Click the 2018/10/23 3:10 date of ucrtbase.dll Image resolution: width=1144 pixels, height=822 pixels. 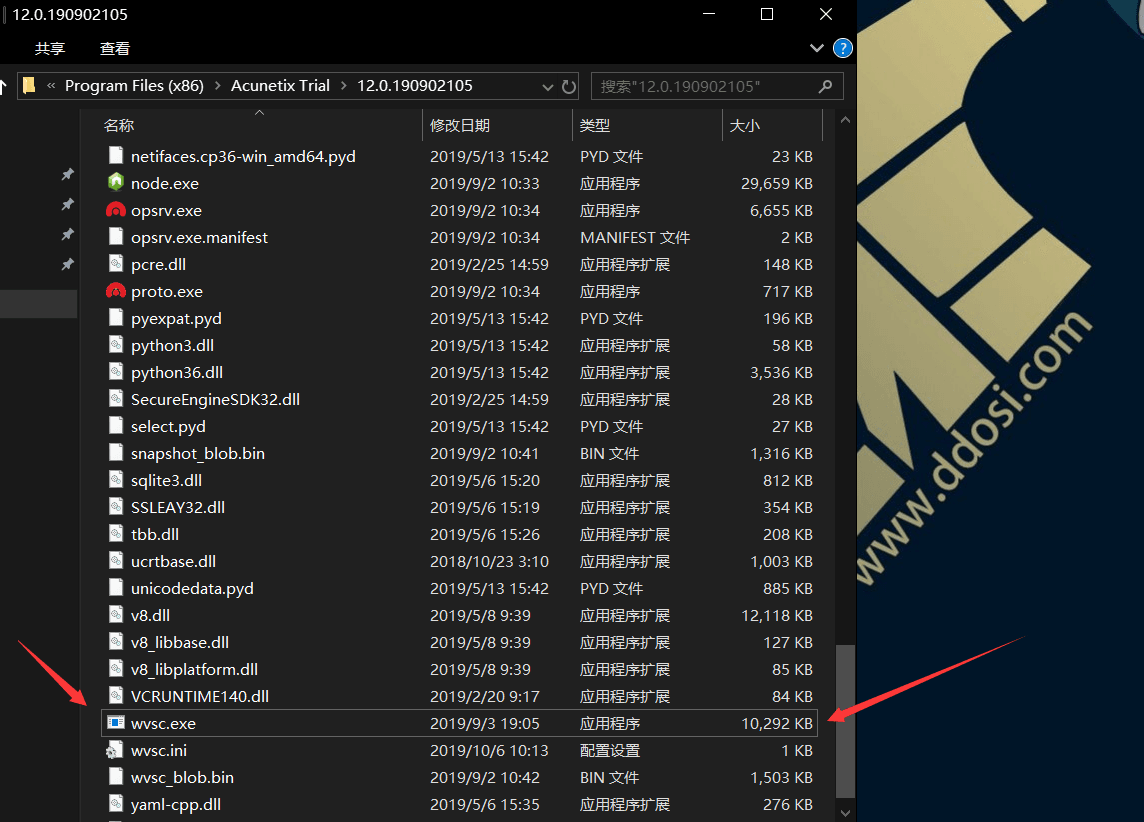pos(489,561)
